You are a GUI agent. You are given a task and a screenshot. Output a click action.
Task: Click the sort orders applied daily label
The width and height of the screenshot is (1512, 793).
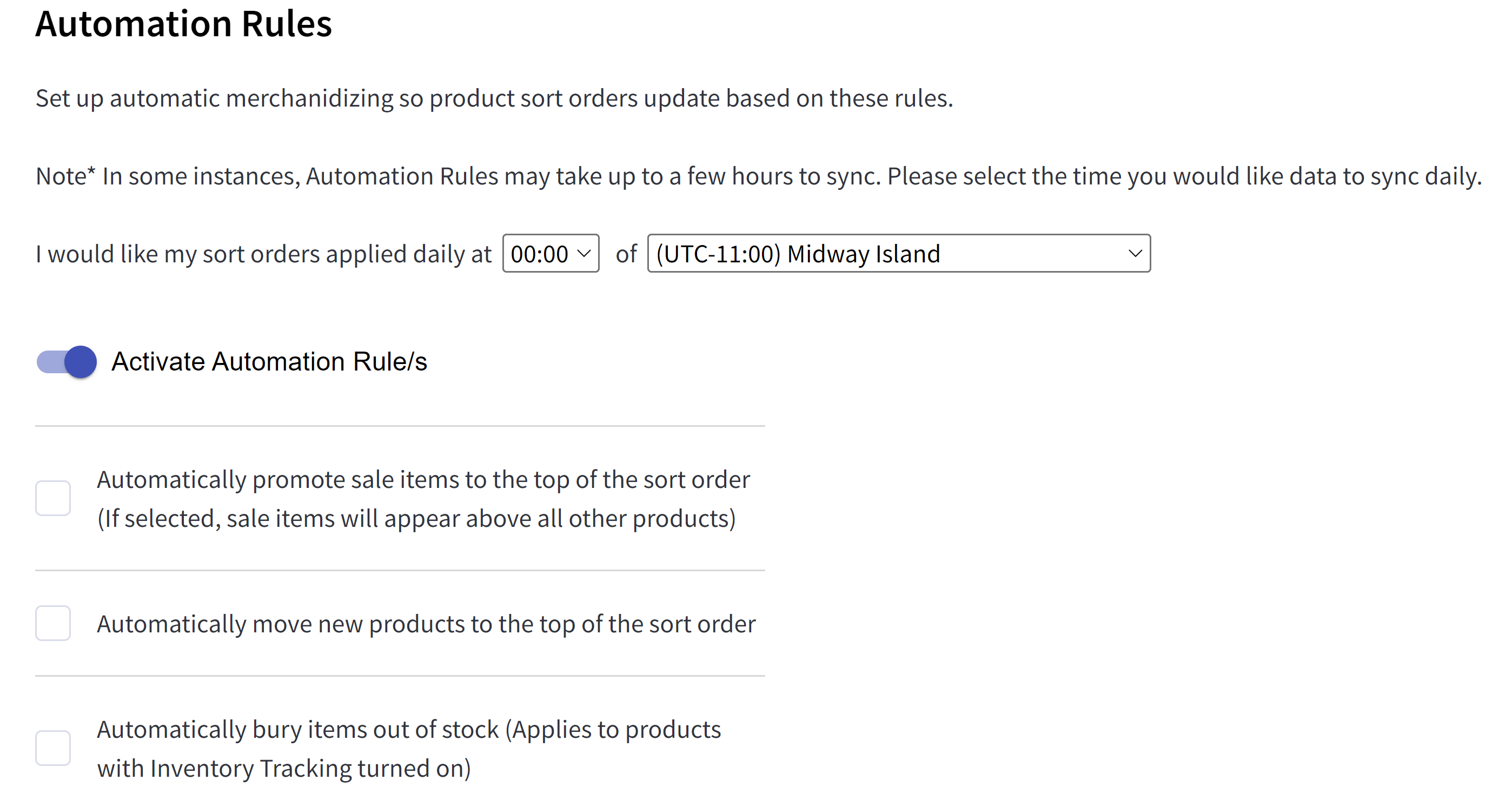[263, 253]
